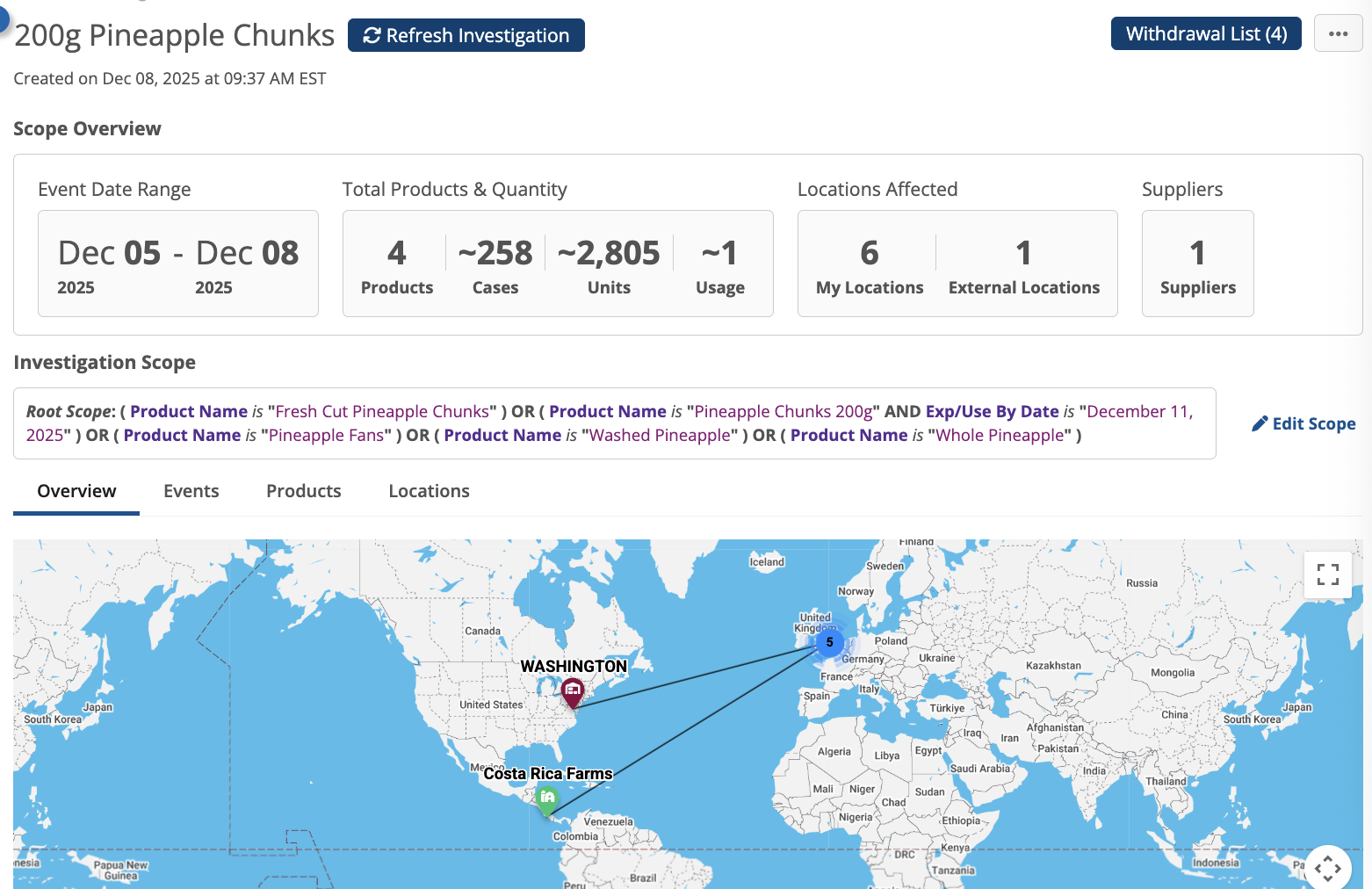Click the Event Date Range box
1372x889 pixels.
[x=177, y=264]
